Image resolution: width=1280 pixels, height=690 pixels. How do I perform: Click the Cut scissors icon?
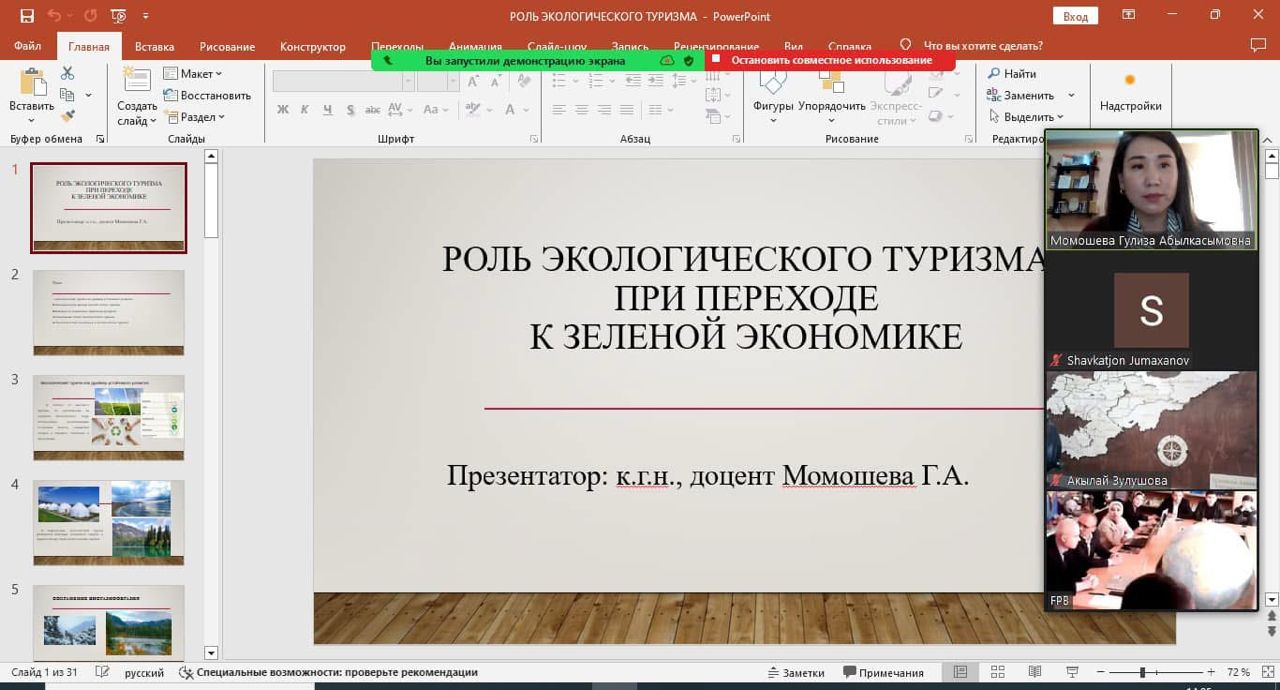click(x=67, y=73)
